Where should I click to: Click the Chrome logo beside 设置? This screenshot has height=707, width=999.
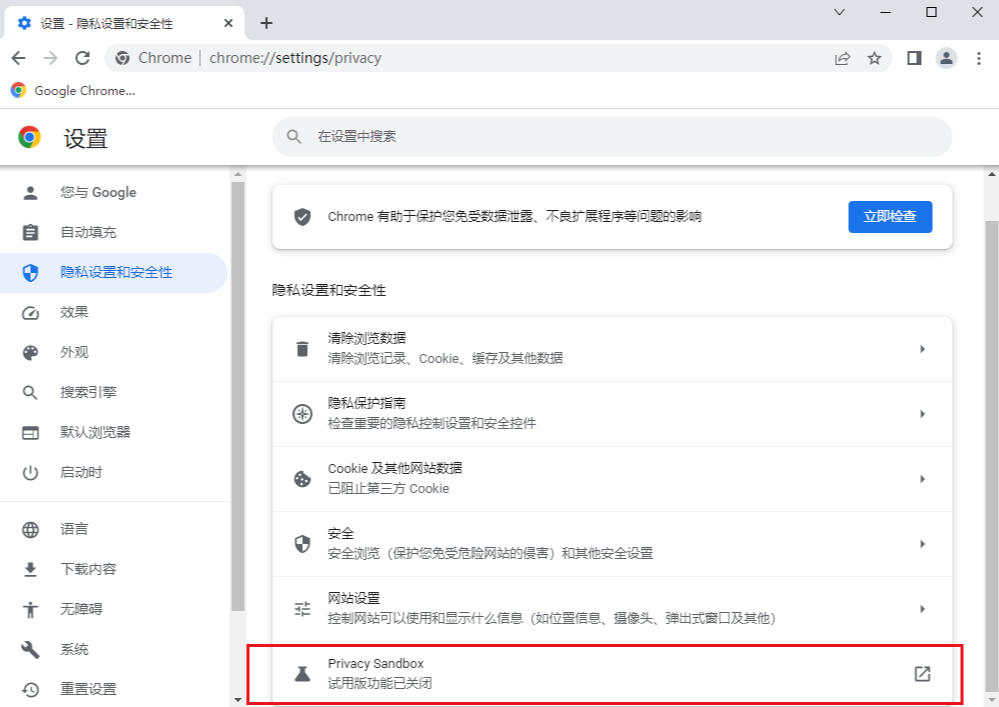29,137
